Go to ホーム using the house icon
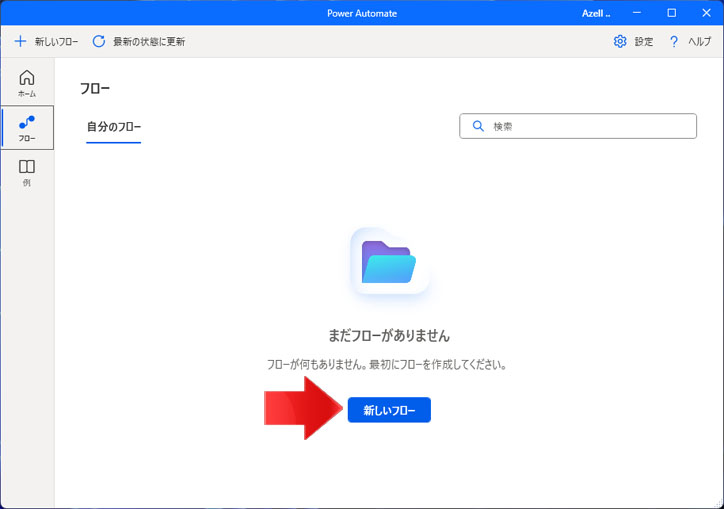 click(x=27, y=78)
